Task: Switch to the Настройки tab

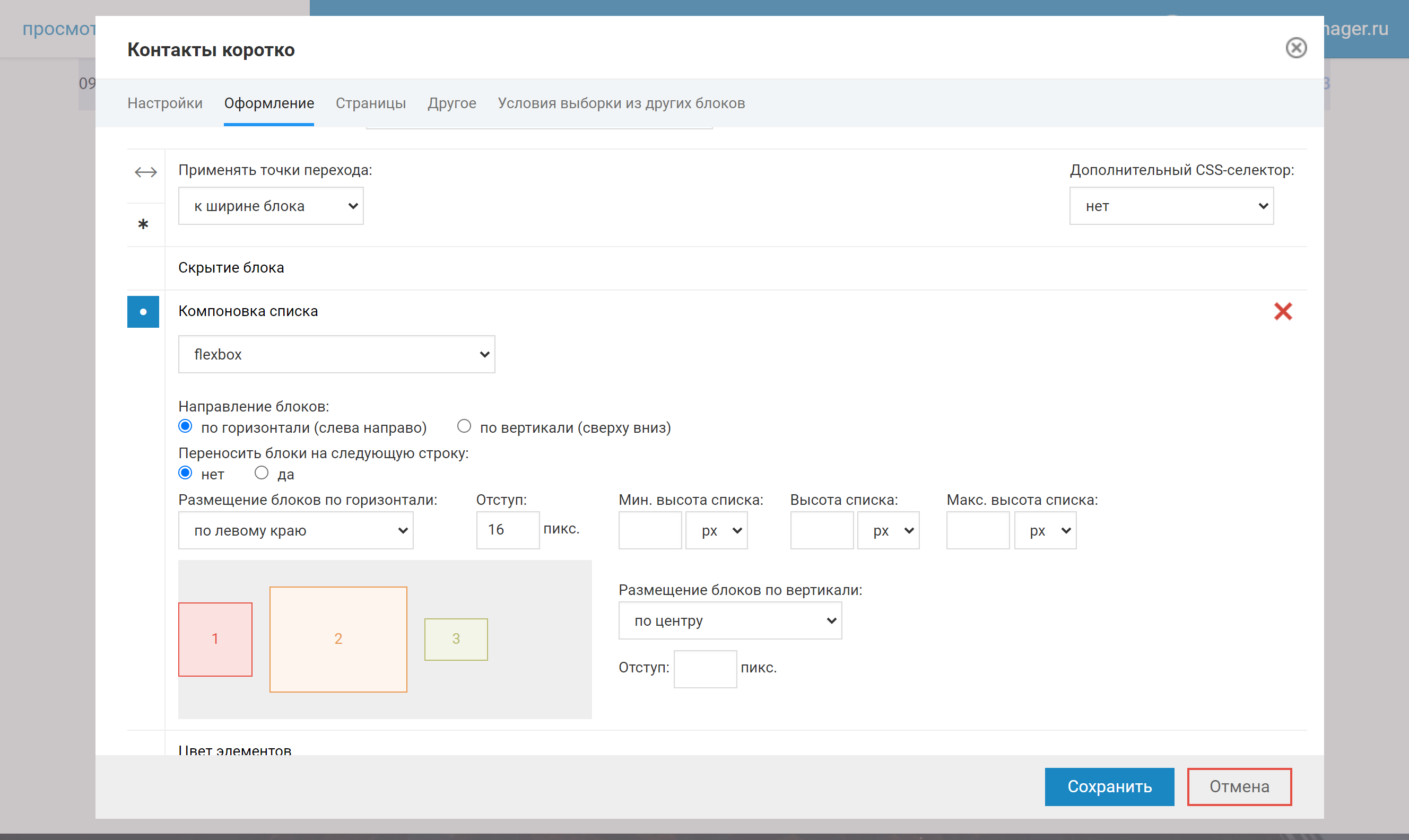Action: pos(165,103)
